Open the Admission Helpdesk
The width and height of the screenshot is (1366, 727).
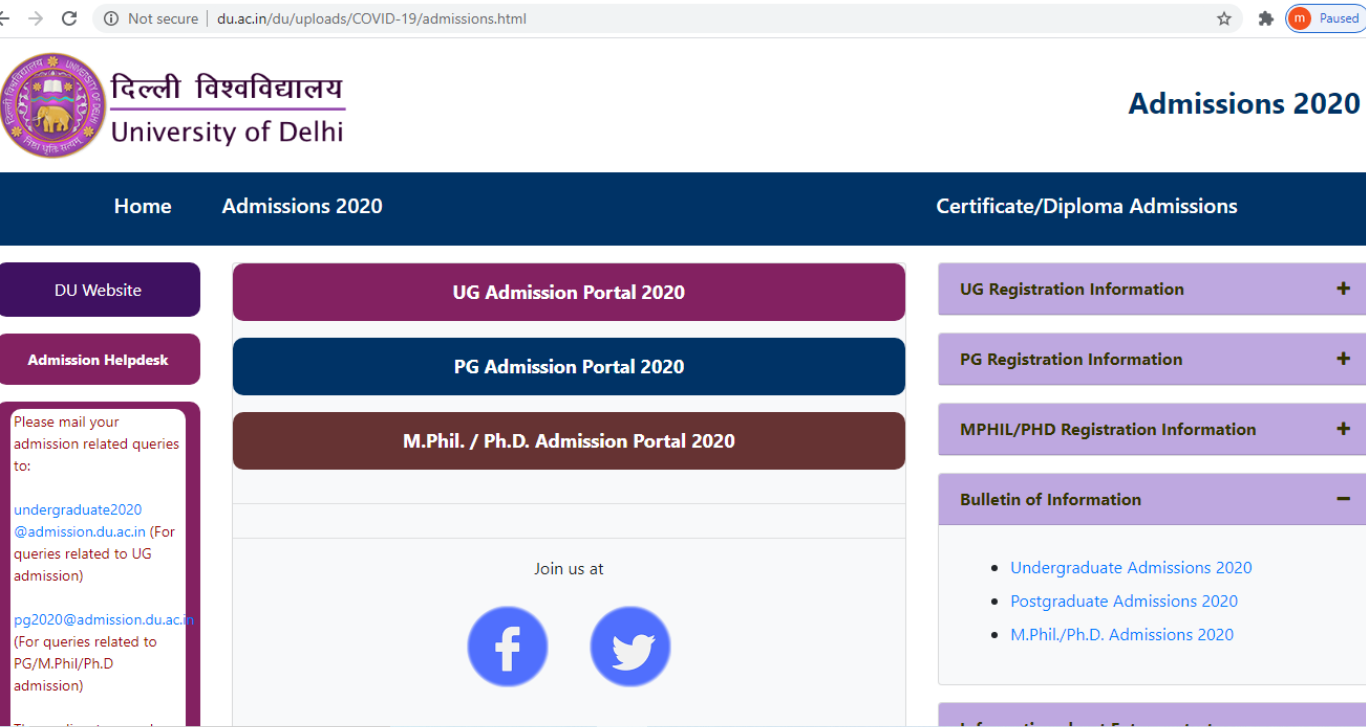point(98,359)
